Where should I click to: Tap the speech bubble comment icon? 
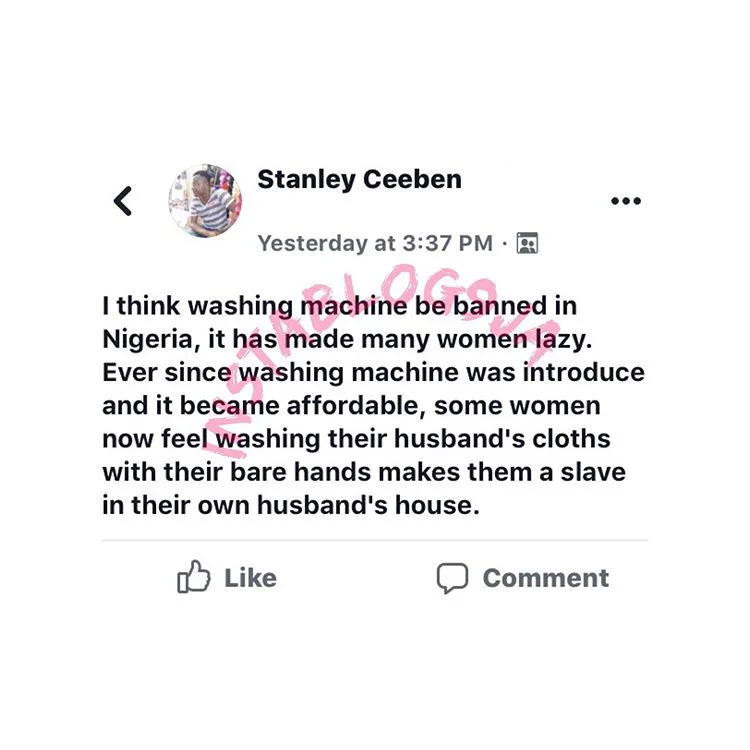coord(452,578)
